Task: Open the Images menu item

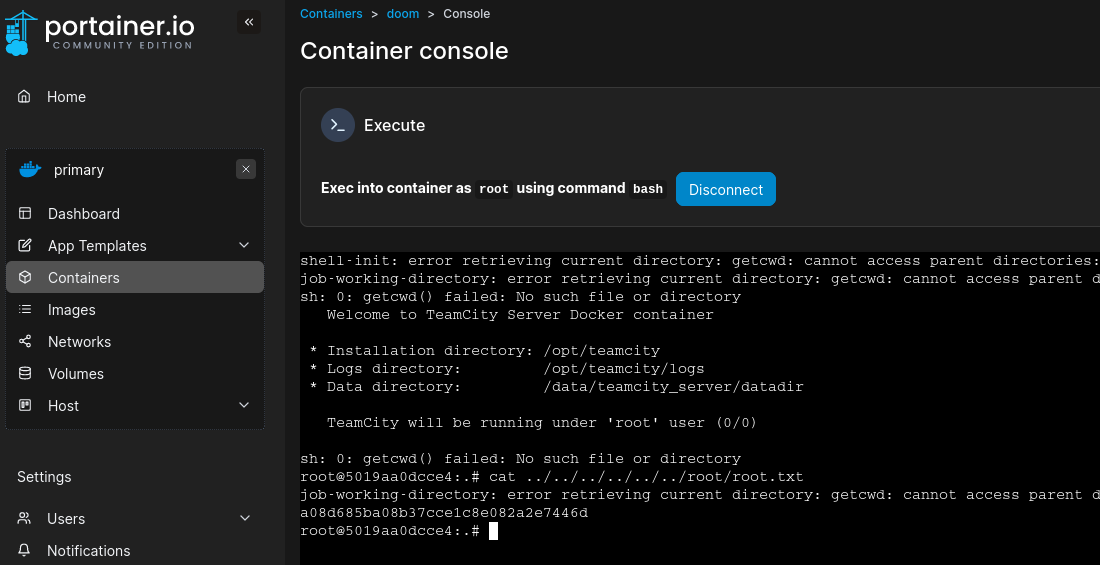Action: pos(72,310)
